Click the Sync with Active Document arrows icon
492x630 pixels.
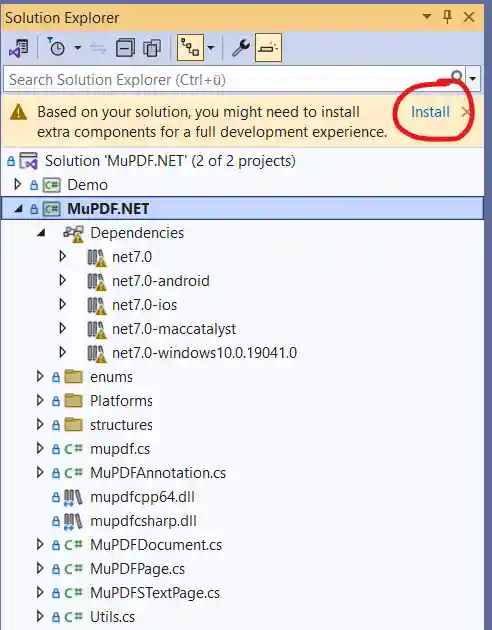(98, 49)
